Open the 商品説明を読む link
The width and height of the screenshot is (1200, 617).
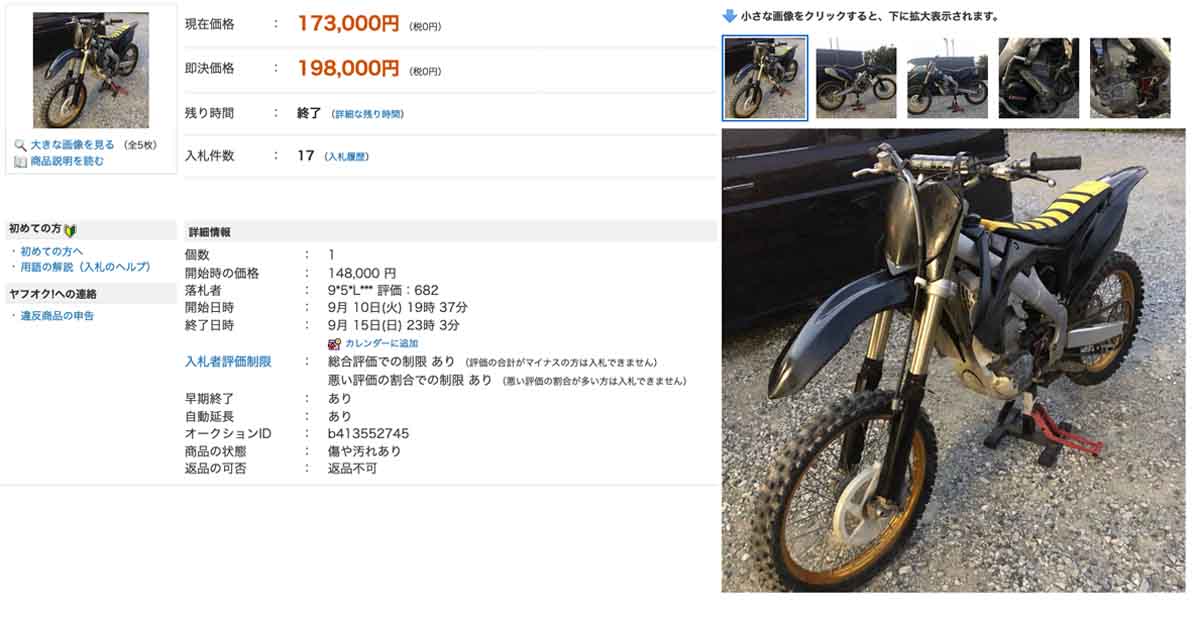point(67,161)
